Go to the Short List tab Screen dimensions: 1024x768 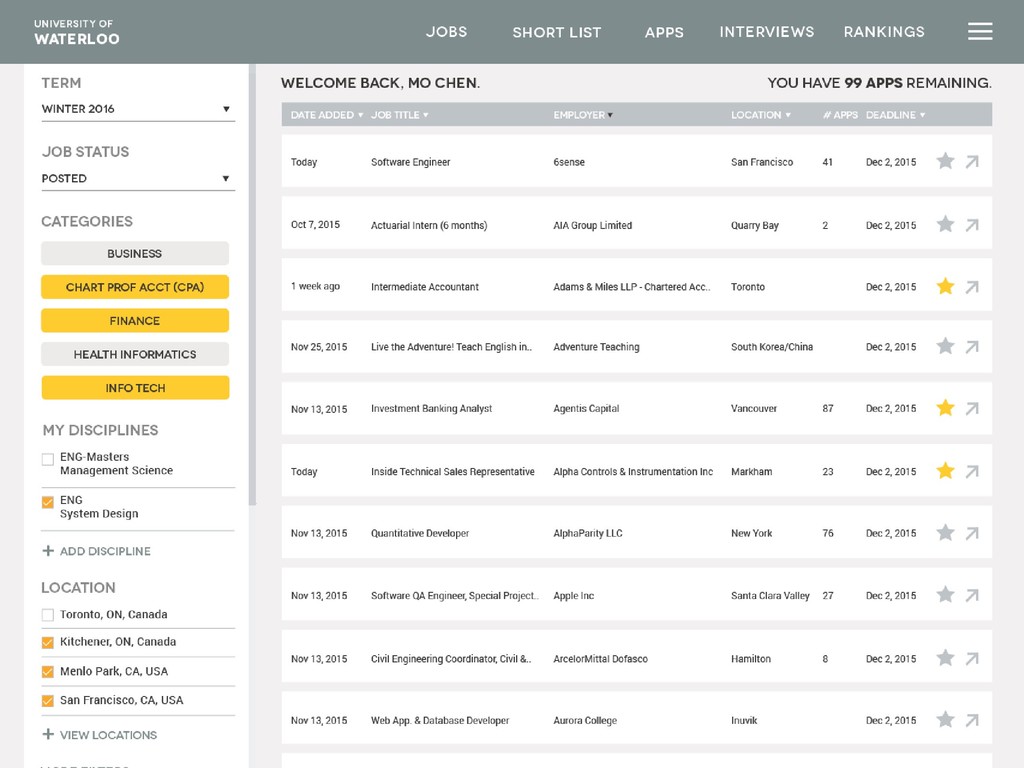click(x=556, y=32)
